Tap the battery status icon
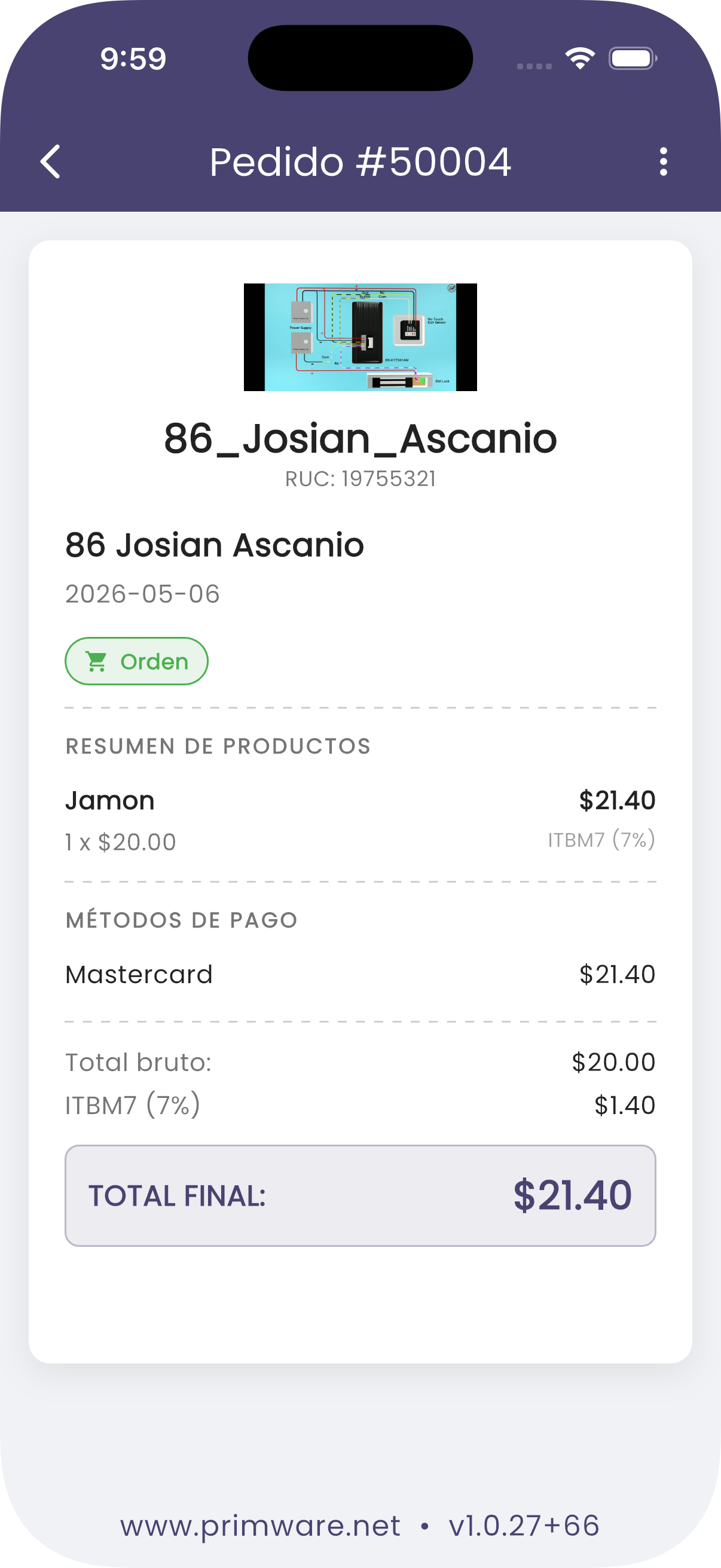 point(633,59)
